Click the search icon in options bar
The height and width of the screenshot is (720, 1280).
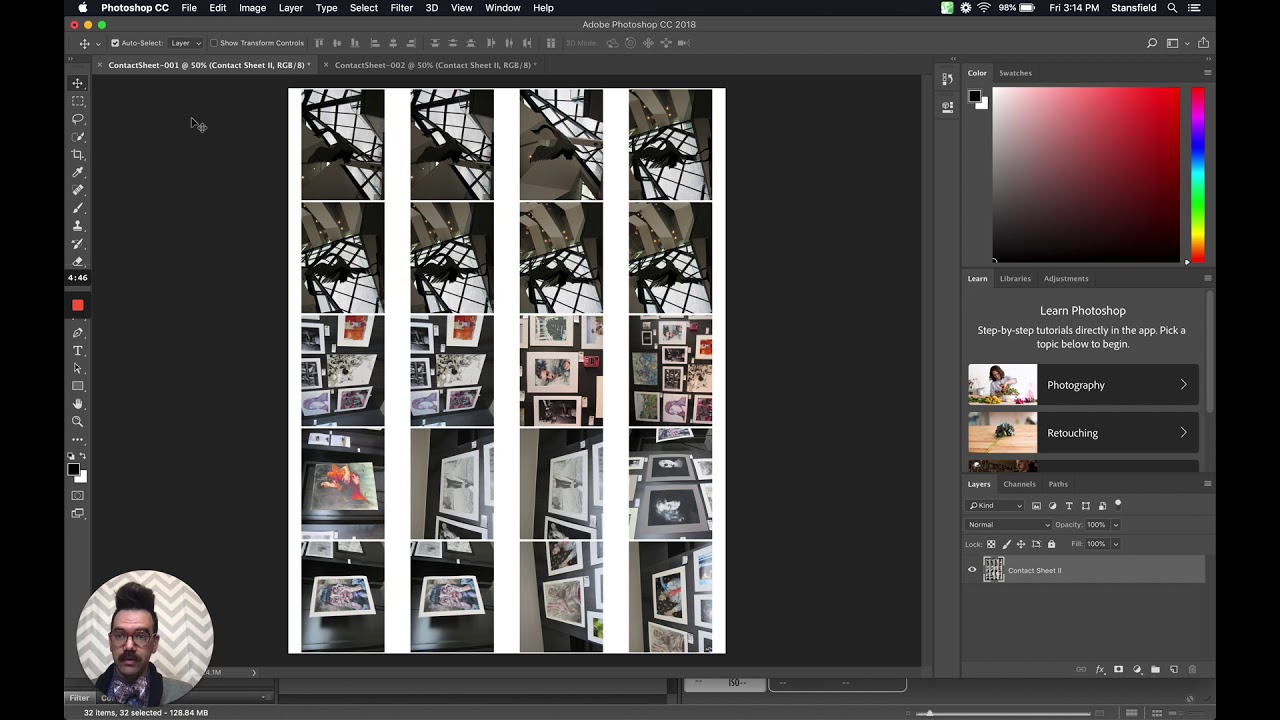(x=1152, y=43)
